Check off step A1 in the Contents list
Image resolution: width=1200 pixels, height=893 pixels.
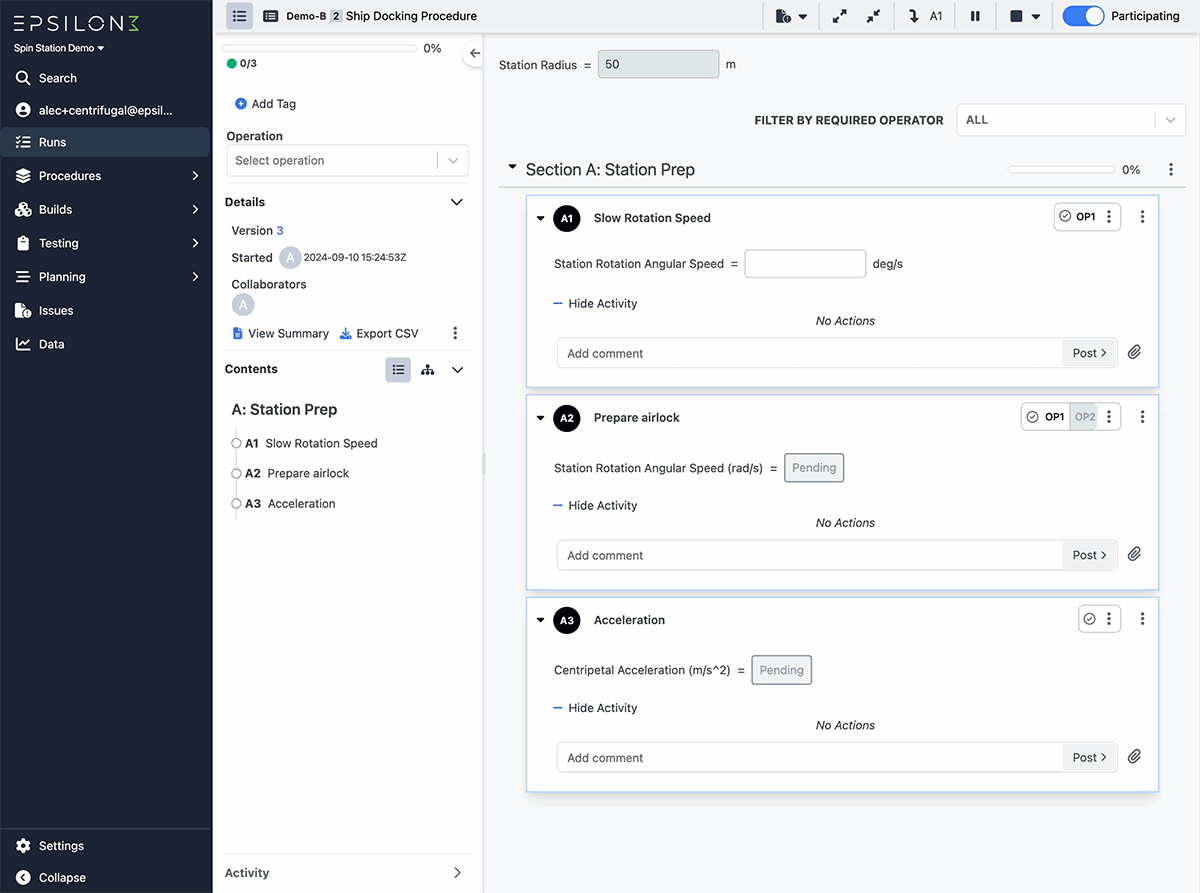pos(236,443)
